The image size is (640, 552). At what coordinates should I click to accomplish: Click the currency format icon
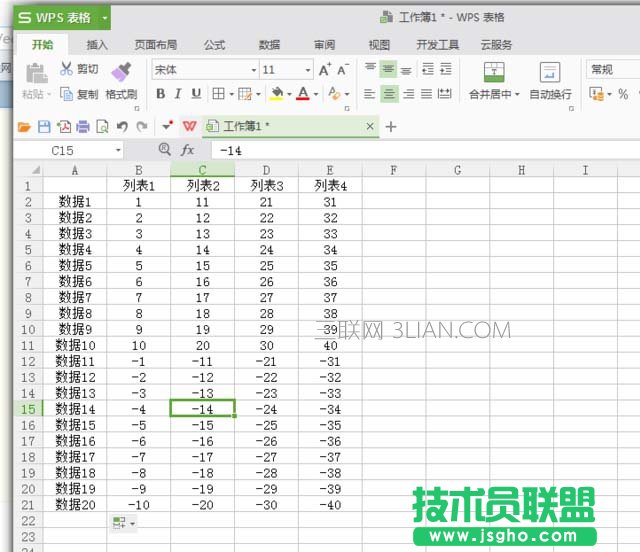(x=596, y=94)
